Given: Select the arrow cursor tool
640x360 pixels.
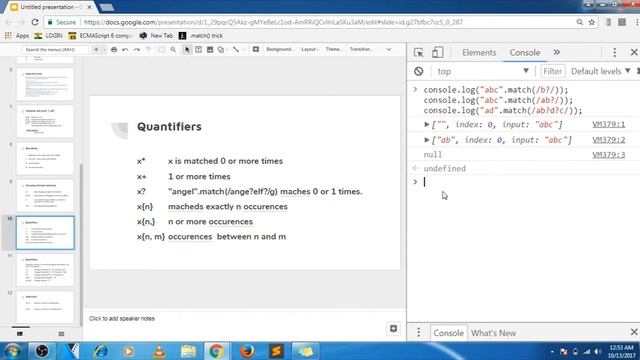Looking at the screenshot, I should pos(187,49).
